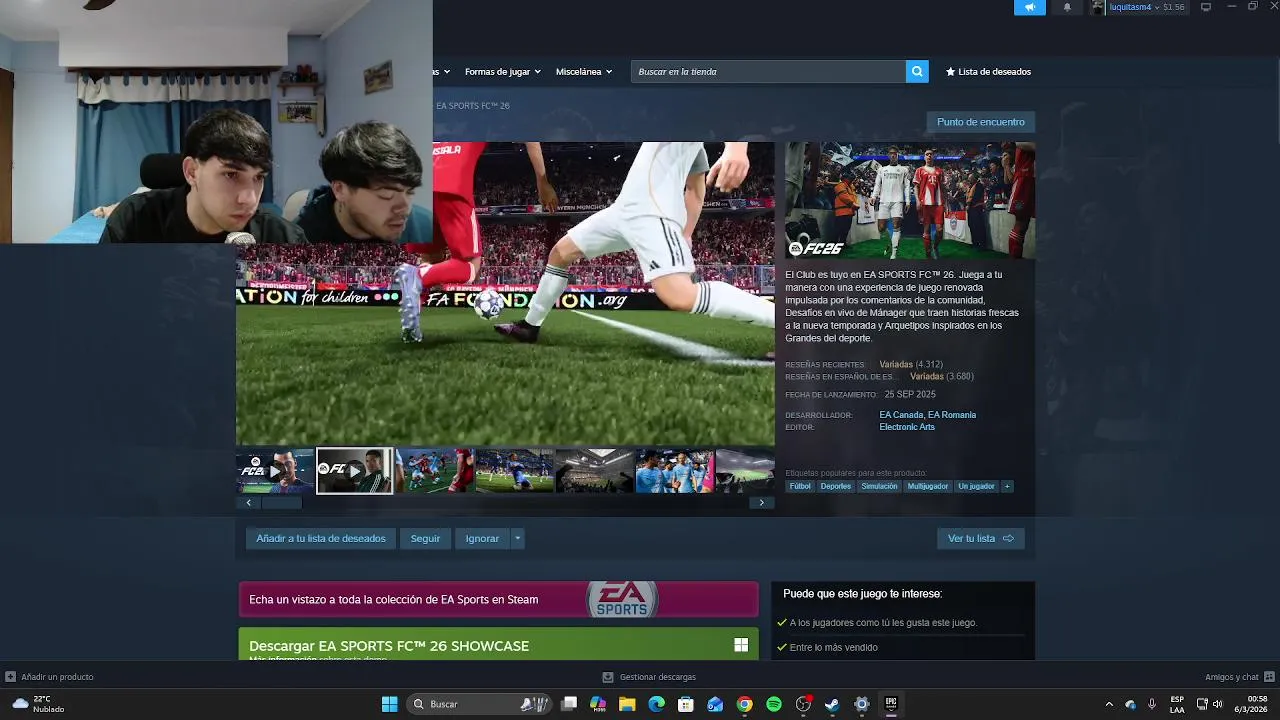Click the plus button to add tags
The height and width of the screenshot is (720, 1280).
(1007, 487)
